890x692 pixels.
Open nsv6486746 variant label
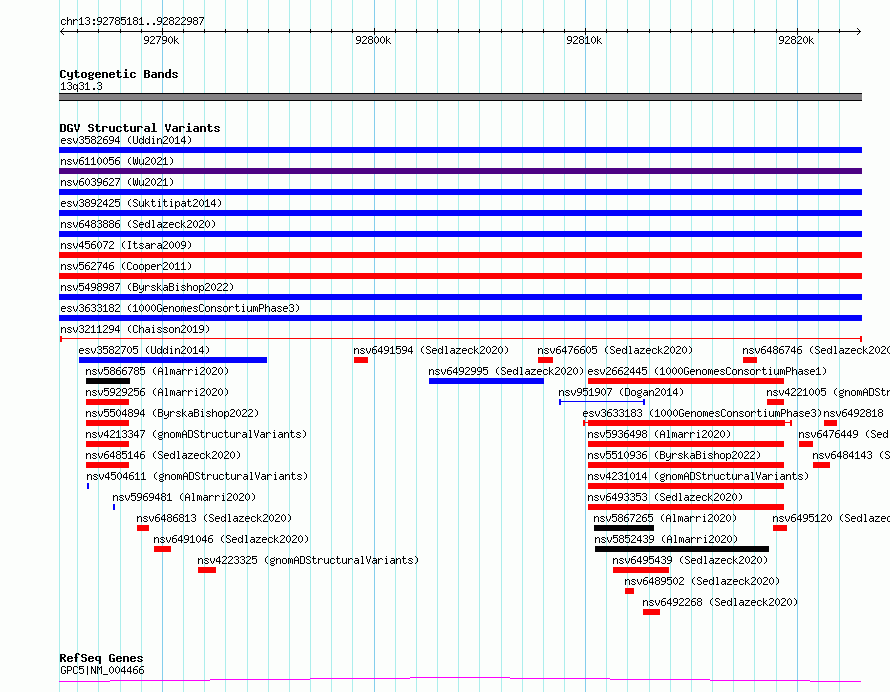(816, 350)
